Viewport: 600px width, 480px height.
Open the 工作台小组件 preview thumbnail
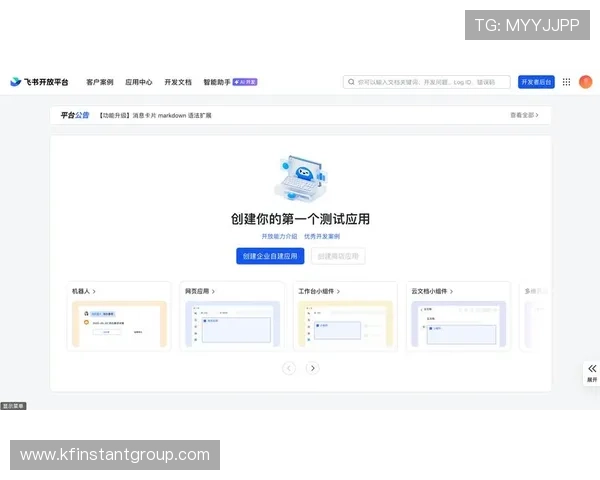pyautogui.click(x=346, y=324)
